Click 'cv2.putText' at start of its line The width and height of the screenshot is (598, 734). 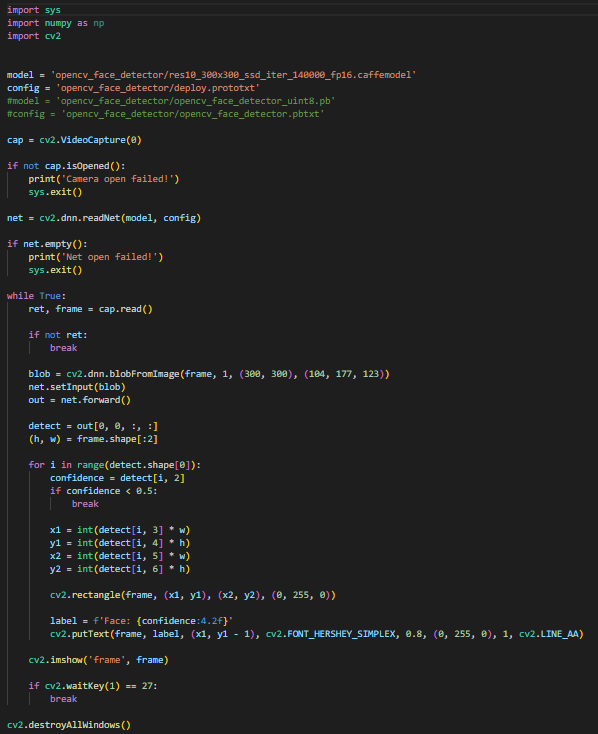(80, 634)
